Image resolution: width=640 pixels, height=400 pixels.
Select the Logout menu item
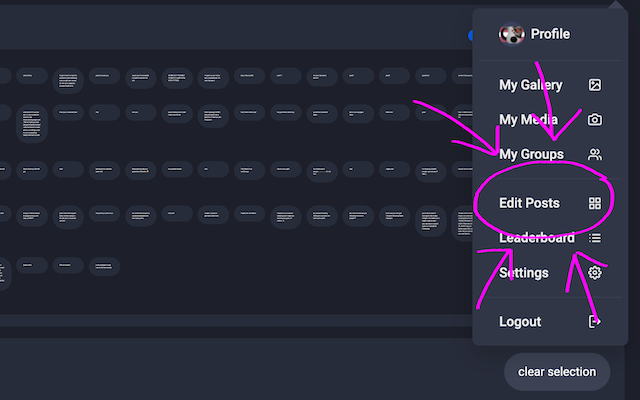click(520, 321)
